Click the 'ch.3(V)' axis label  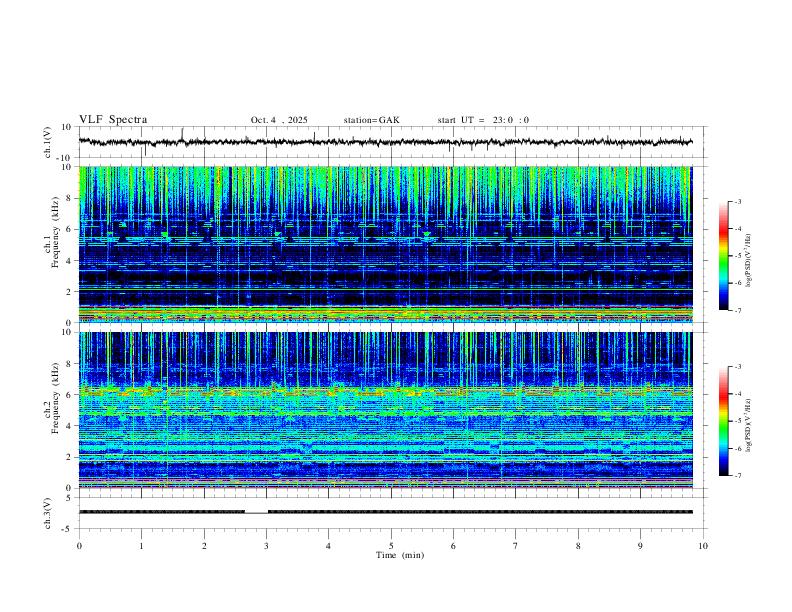(x=48, y=513)
